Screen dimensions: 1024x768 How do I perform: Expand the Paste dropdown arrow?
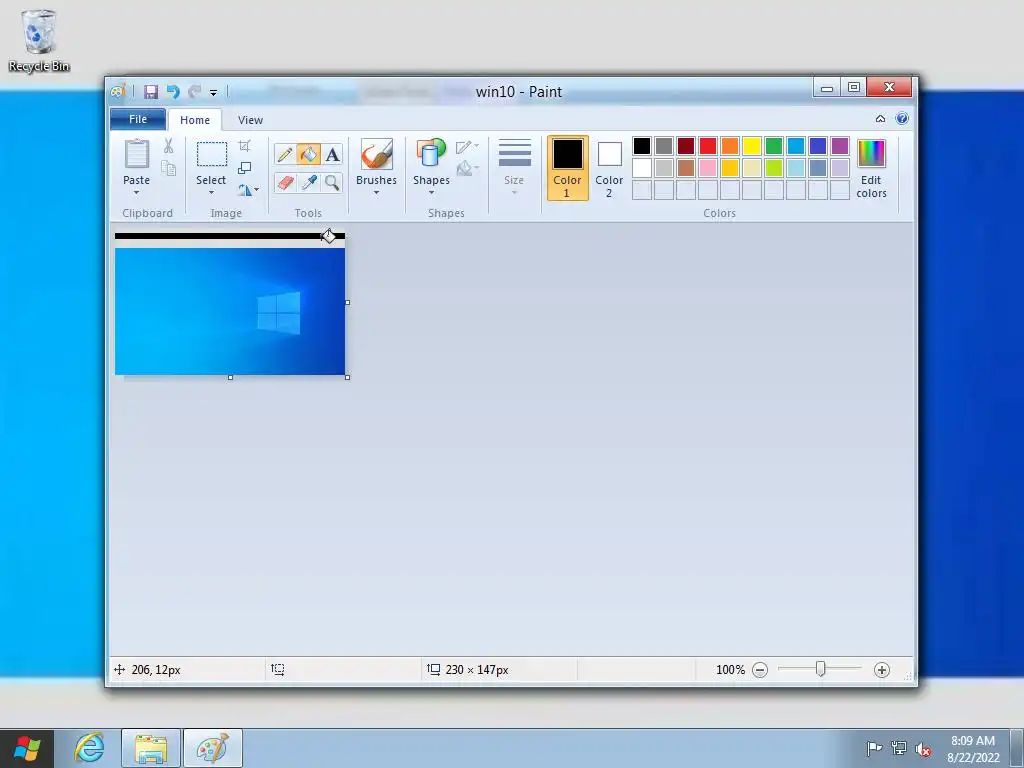[x=136, y=193]
